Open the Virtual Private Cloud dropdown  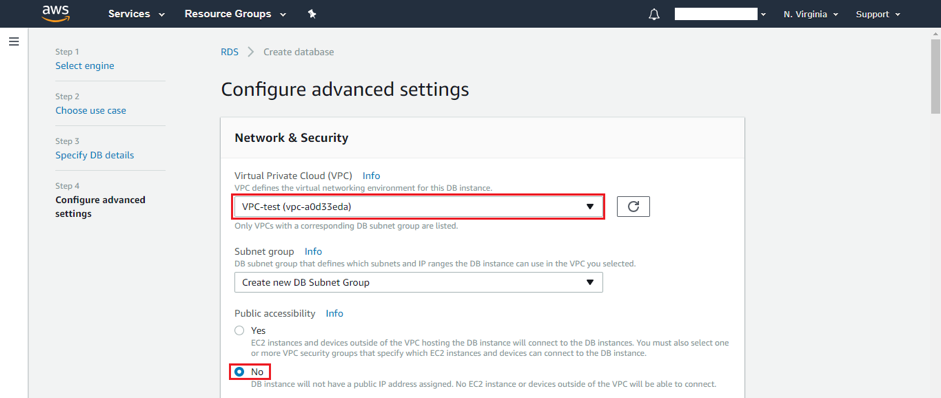click(x=418, y=207)
